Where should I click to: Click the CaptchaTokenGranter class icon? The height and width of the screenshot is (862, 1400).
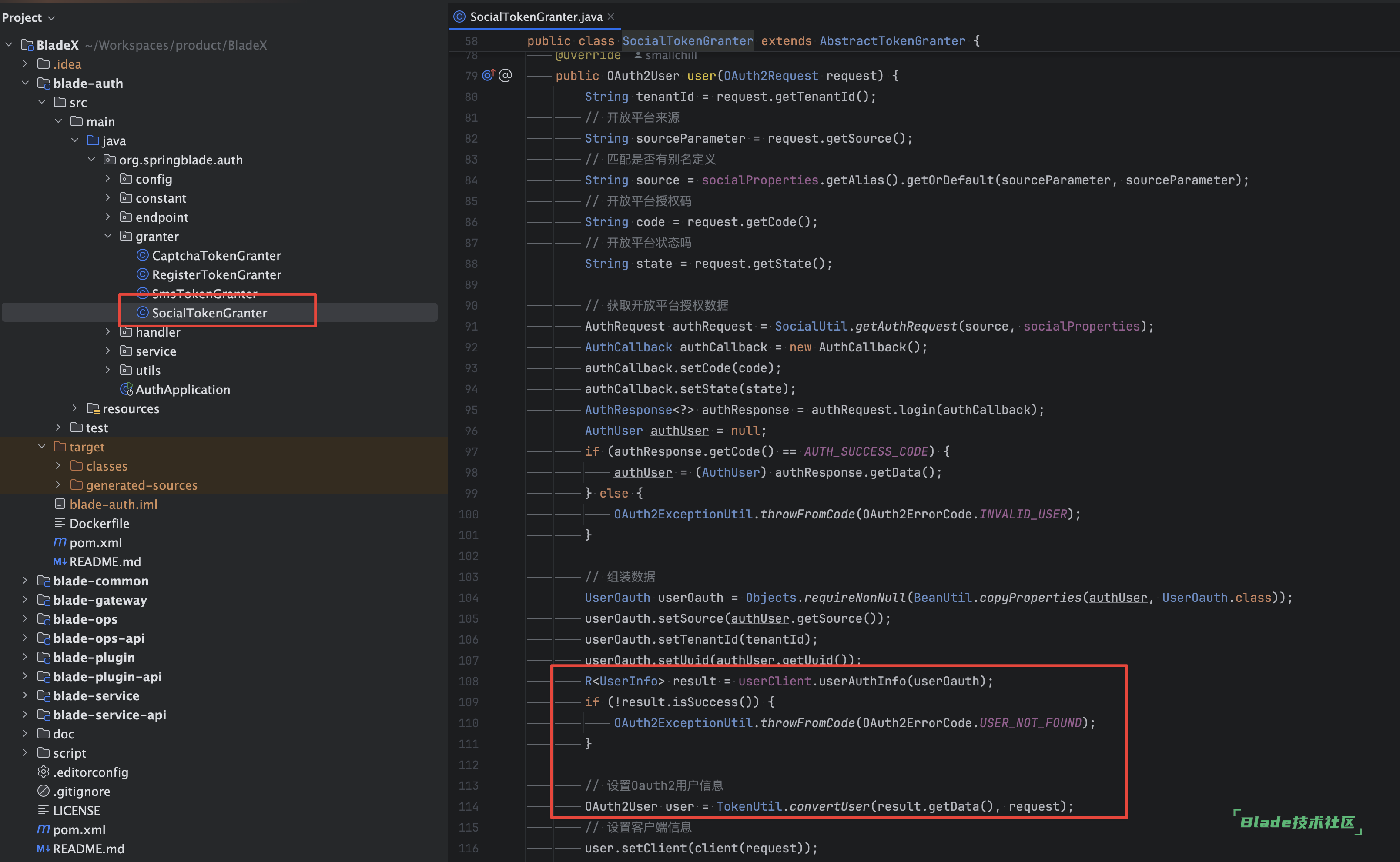click(x=143, y=255)
